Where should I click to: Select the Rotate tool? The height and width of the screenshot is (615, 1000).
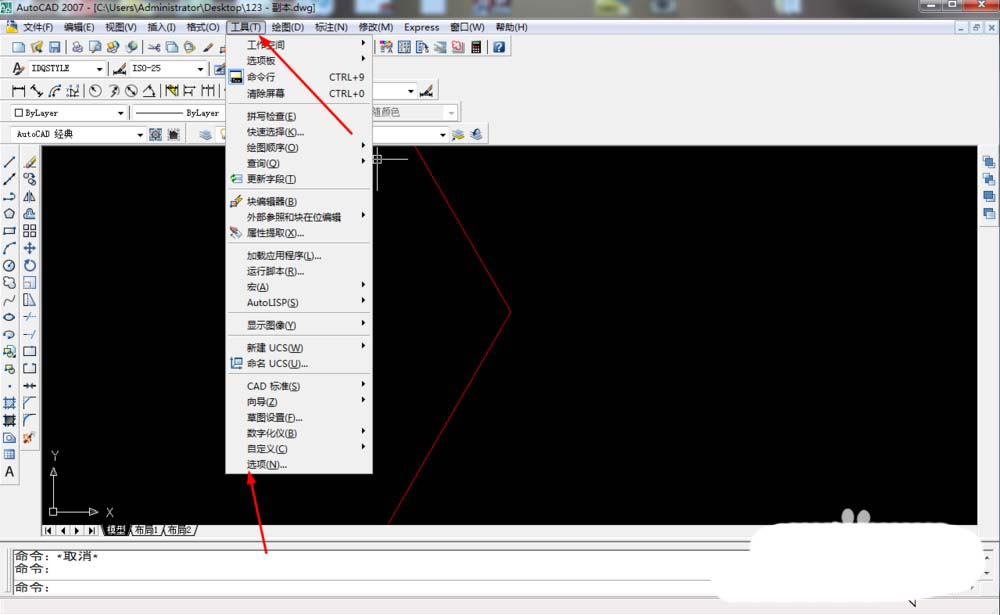coord(29,265)
